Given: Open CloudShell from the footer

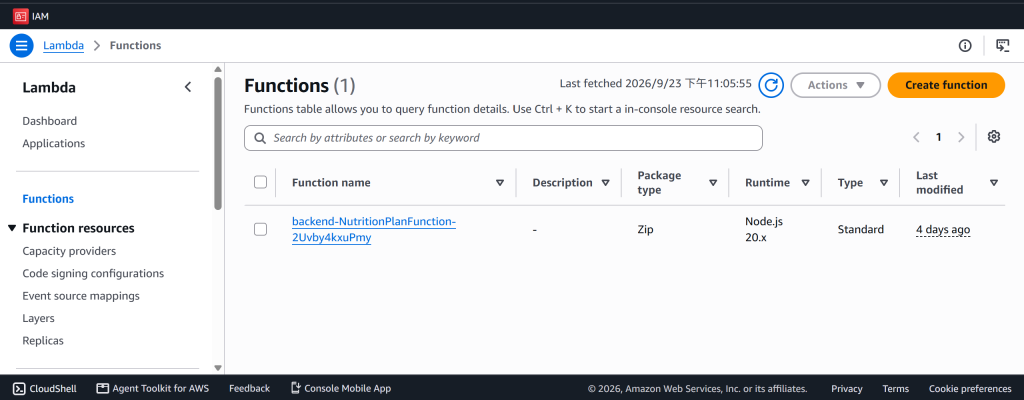Looking at the screenshot, I should pyautogui.click(x=45, y=388).
